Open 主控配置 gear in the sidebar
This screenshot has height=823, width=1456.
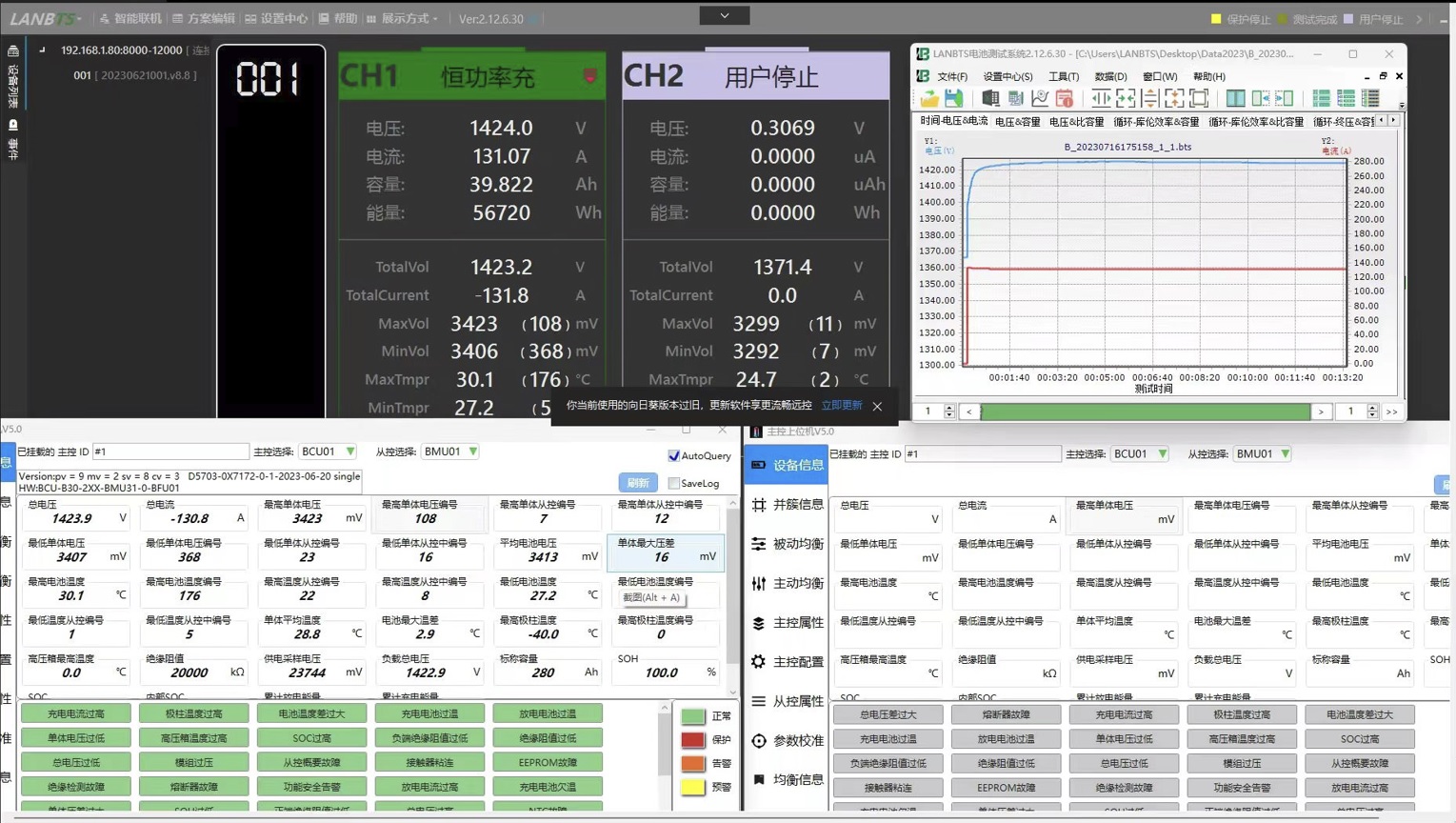click(787, 662)
